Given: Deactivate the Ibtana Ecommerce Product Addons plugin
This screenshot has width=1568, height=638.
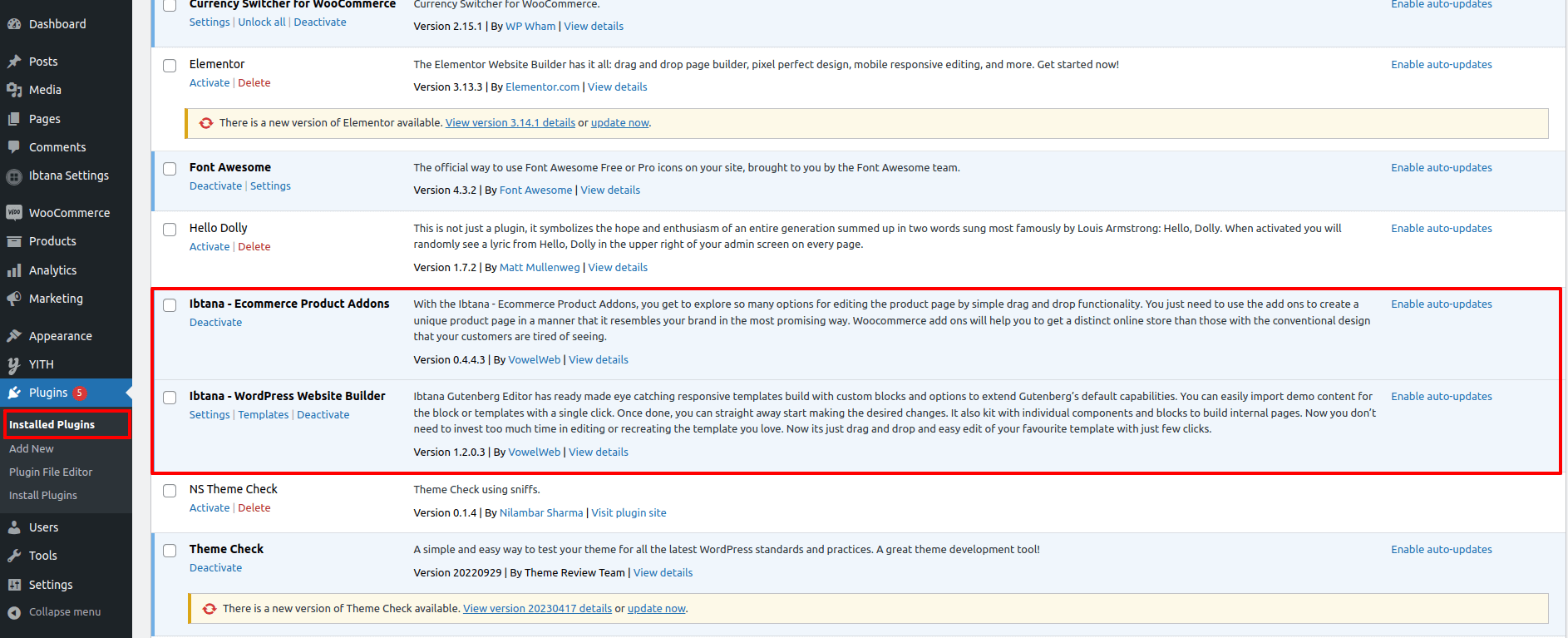Looking at the screenshot, I should pos(215,323).
